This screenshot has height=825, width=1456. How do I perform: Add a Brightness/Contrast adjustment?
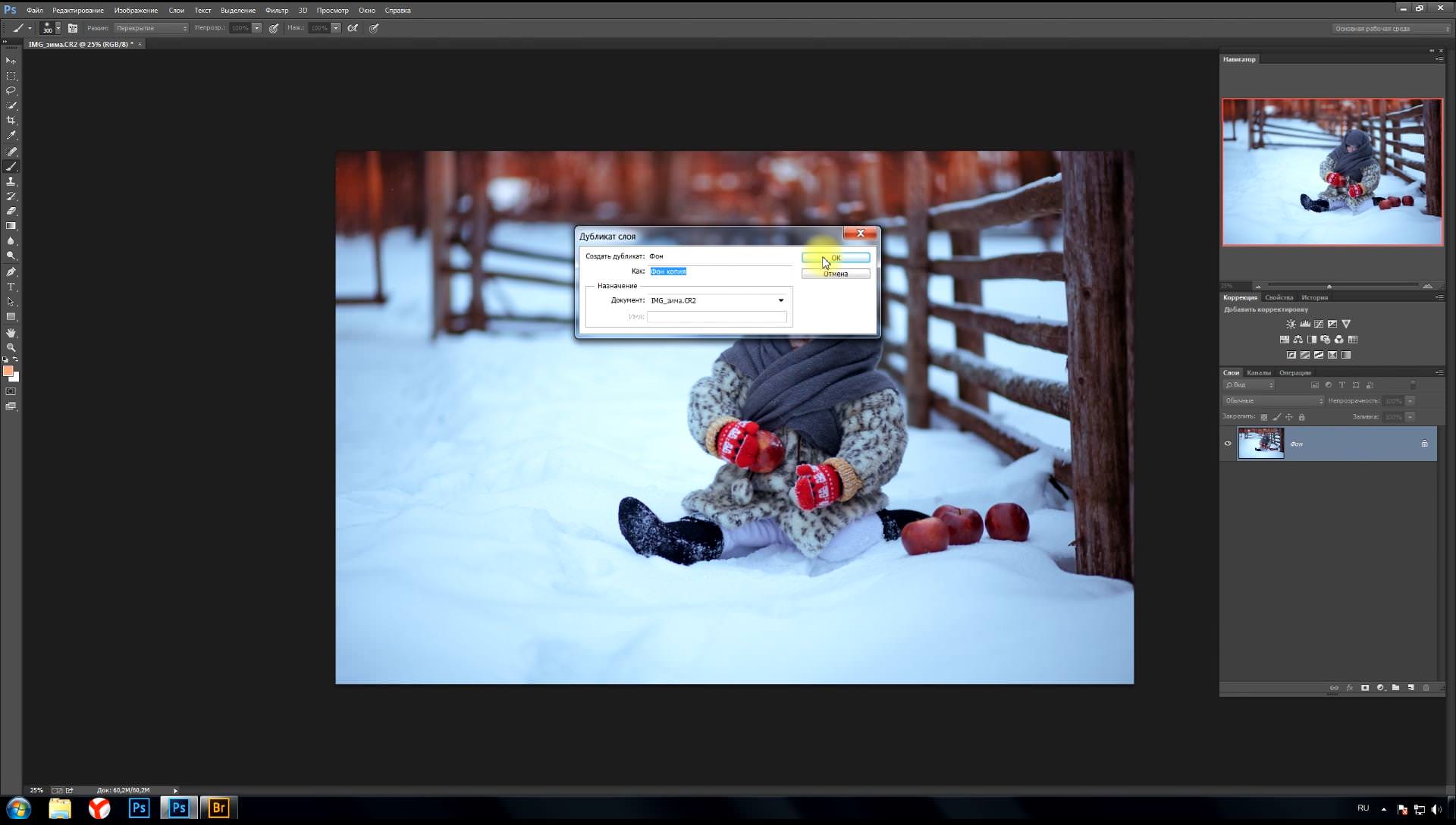point(1291,324)
